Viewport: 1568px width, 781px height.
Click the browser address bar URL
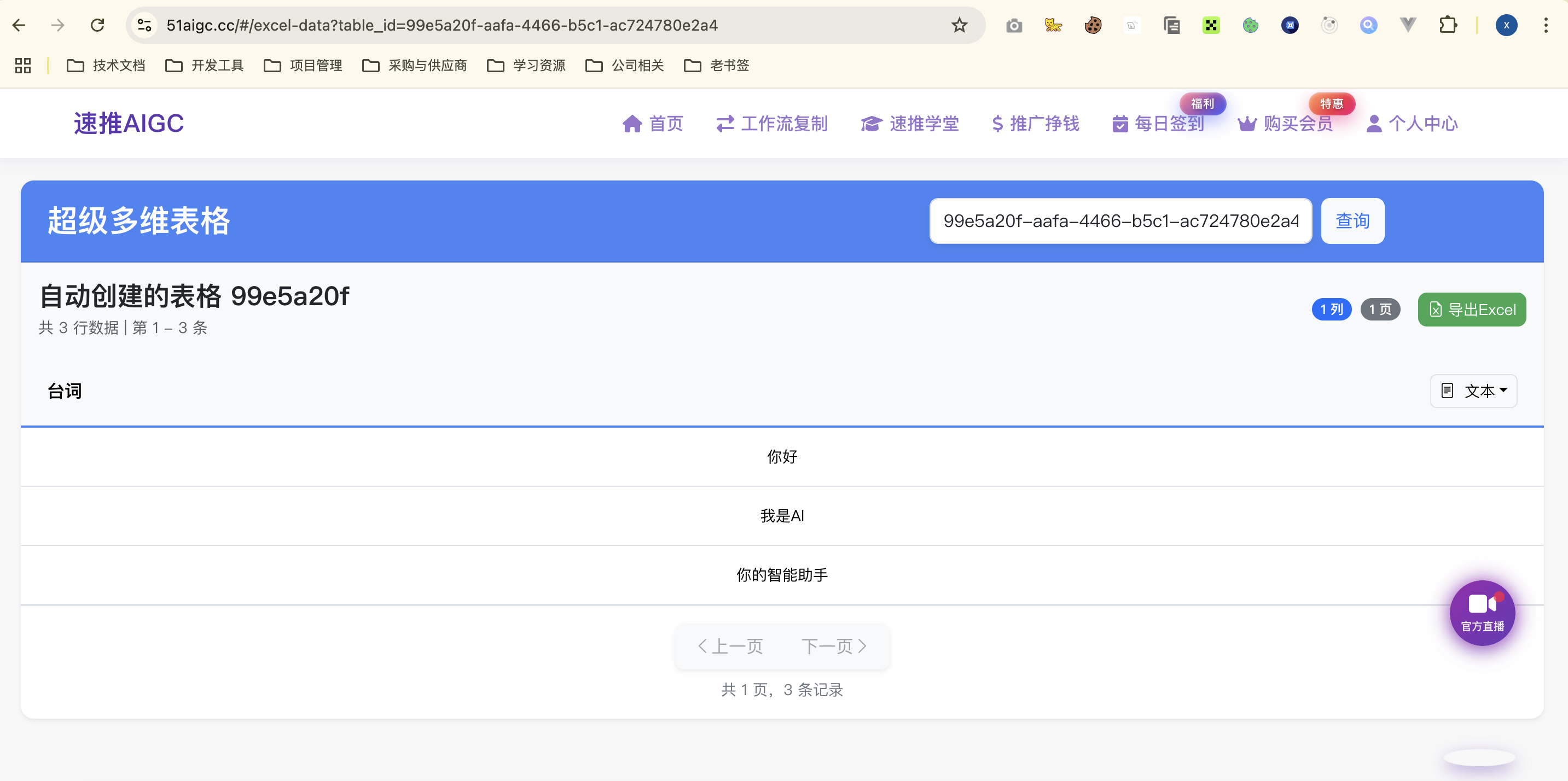point(442,25)
